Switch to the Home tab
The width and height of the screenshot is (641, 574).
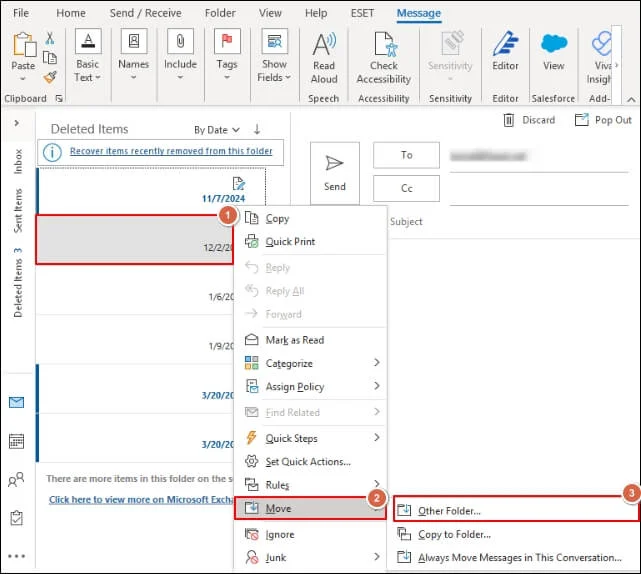tap(71, 13)
